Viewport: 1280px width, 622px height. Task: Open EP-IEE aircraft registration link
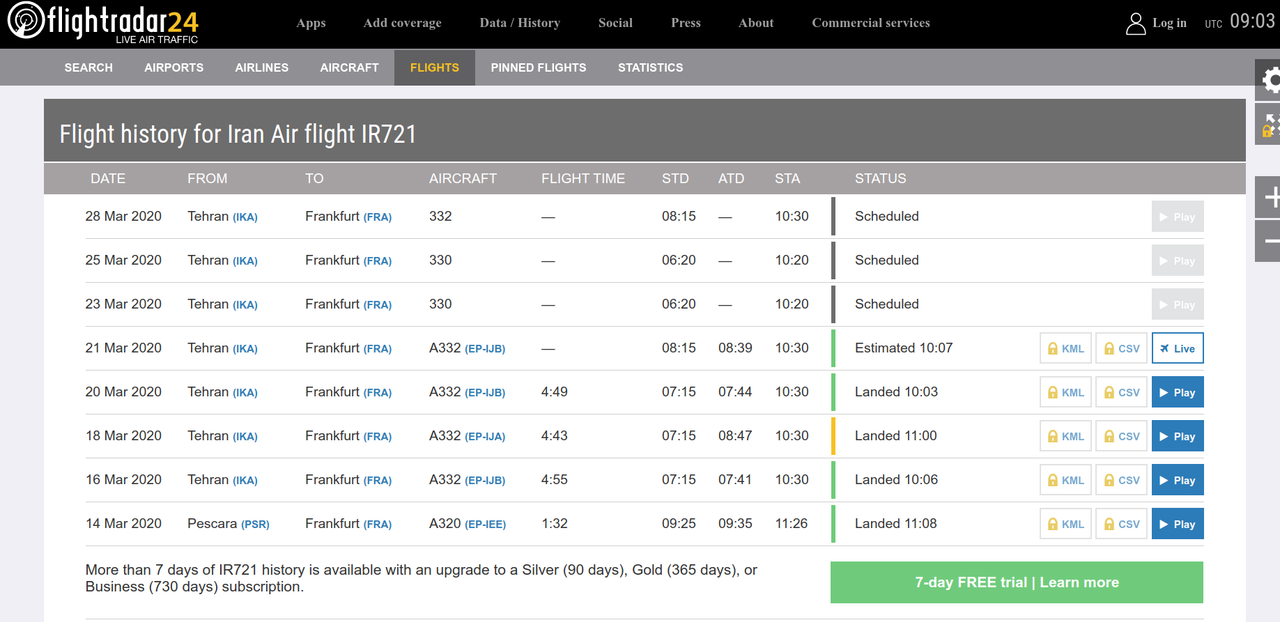(484, 525)
